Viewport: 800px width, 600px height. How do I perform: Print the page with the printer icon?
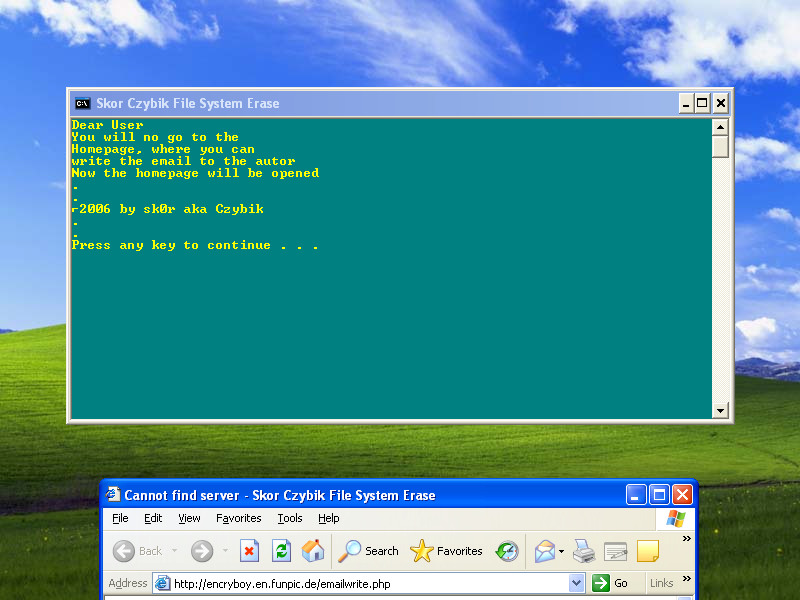584,551
